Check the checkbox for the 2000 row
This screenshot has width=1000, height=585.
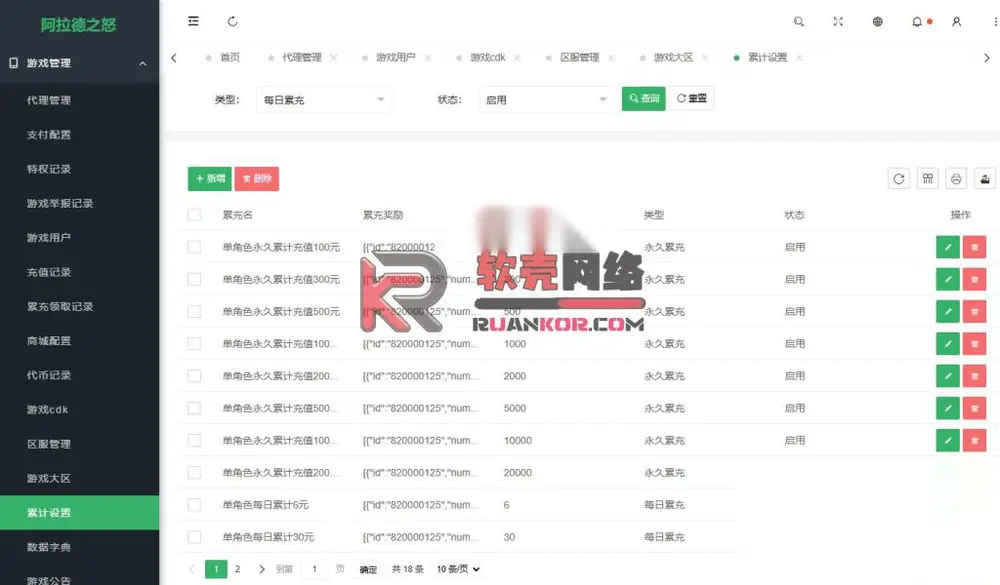point(195,376)
